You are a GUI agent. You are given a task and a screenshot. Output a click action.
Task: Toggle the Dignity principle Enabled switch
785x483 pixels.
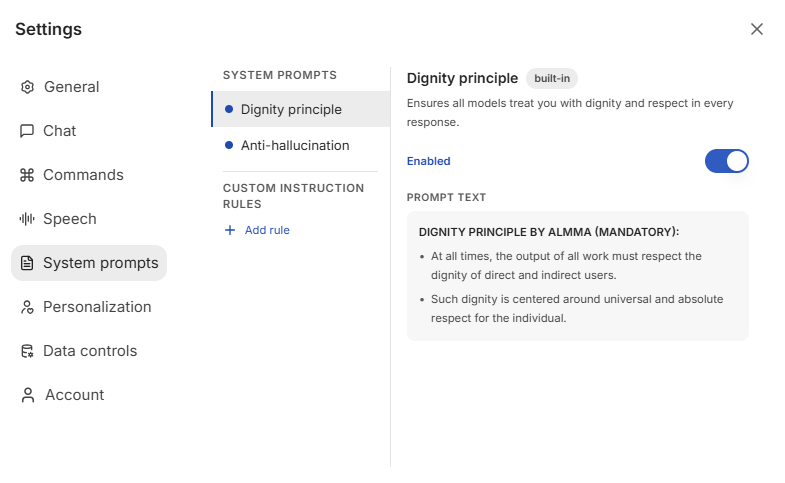coord(726,161)
